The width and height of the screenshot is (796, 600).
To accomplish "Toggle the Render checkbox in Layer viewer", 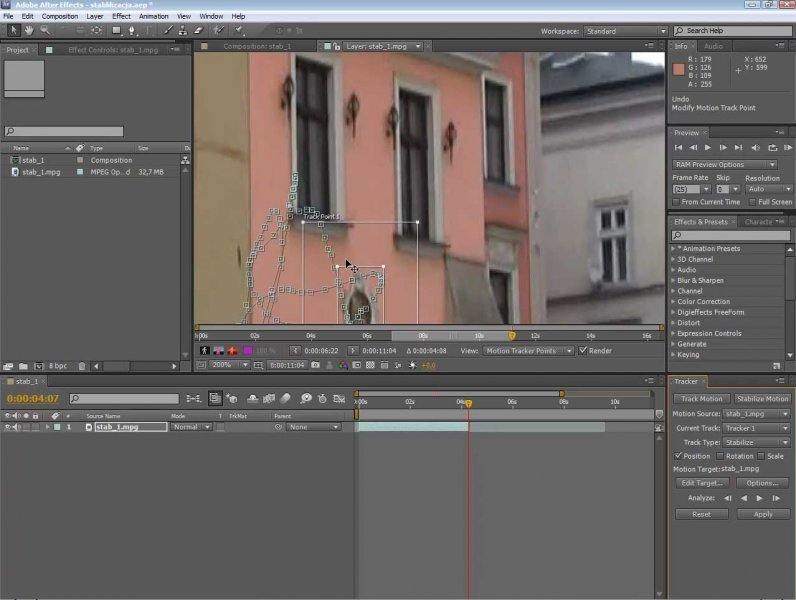I will pyautogui.click(x=584, y=351).
